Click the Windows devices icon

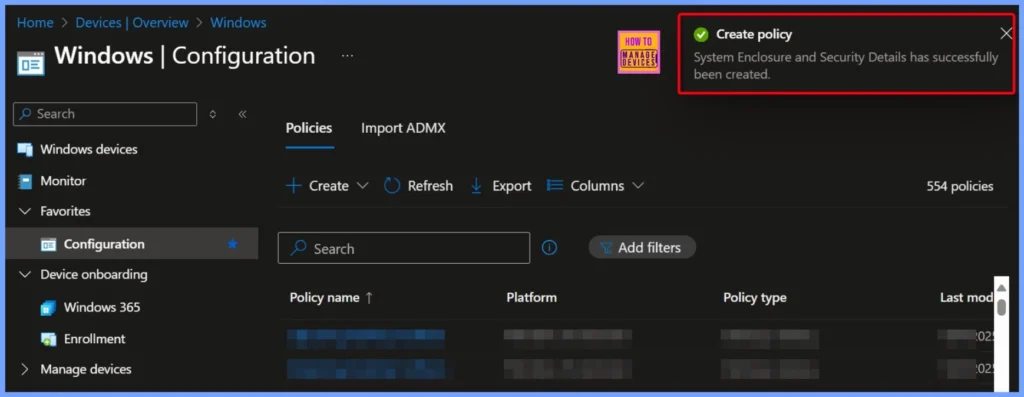click(x=25, y=150)
